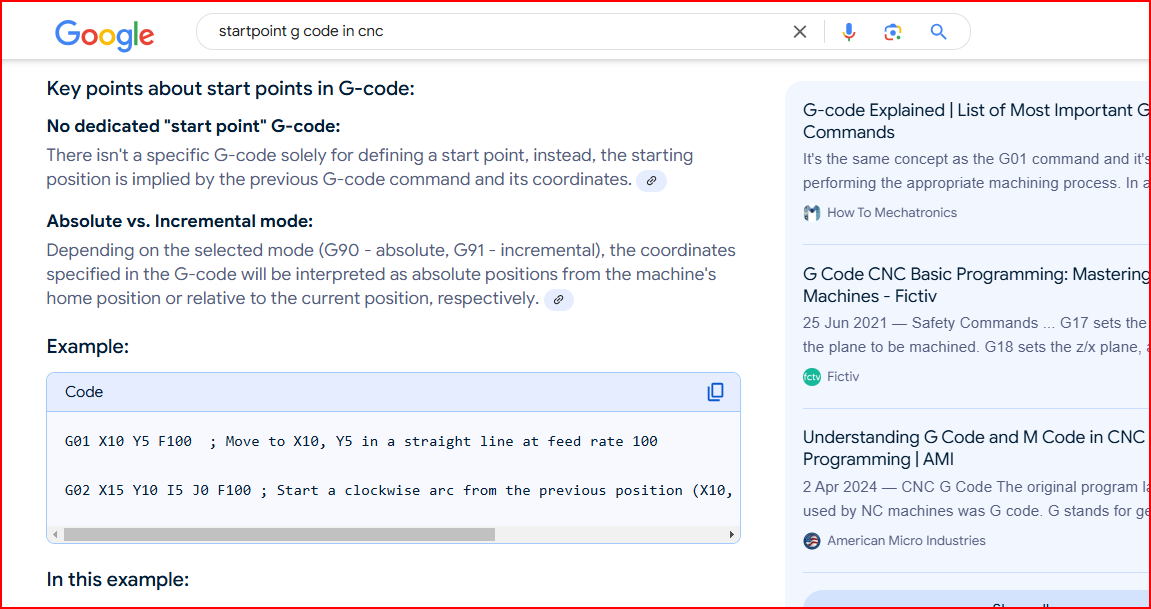Start voice search with microphone icon
1151x609 pixels.
point(849,32)
